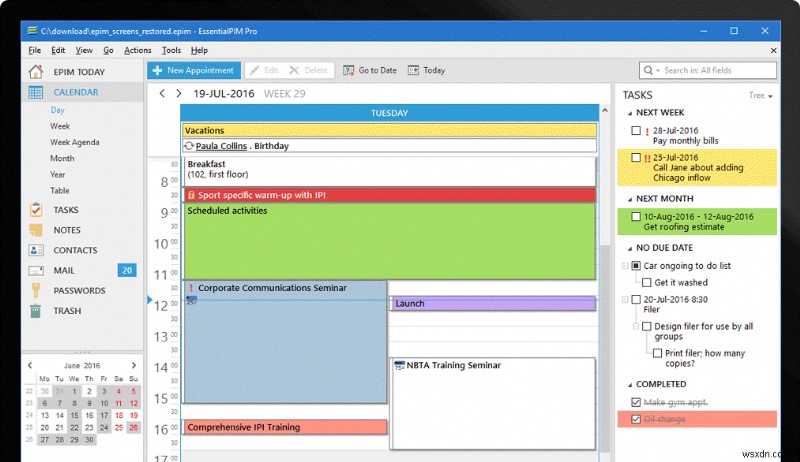Click the Go to Date calendar icon

pos(348,70)
